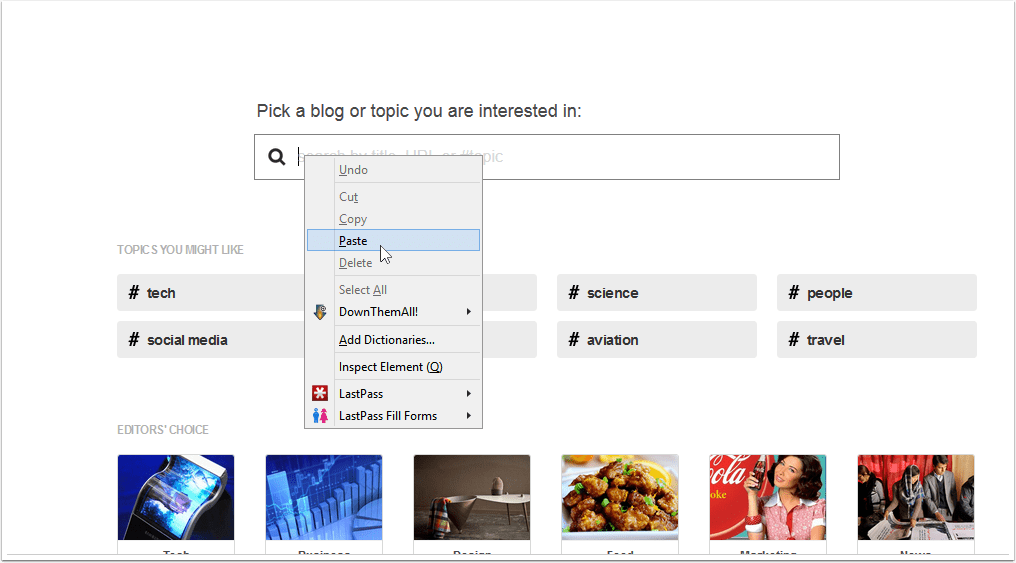Click the #travel topic tag
Viewport: 1016px width, 563px height.
(876, 340)
